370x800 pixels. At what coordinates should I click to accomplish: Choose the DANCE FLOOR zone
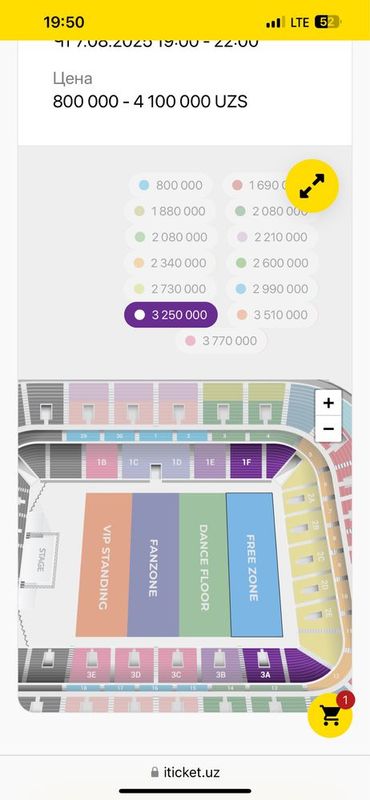tap(203, 565)
